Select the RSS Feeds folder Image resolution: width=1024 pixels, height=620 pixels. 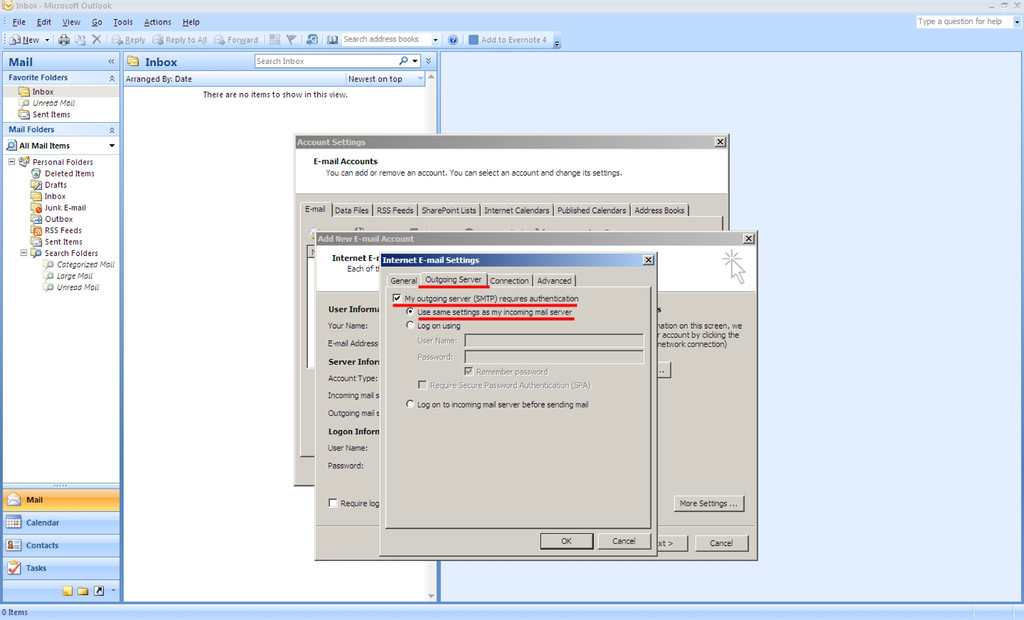coord(63,231)
